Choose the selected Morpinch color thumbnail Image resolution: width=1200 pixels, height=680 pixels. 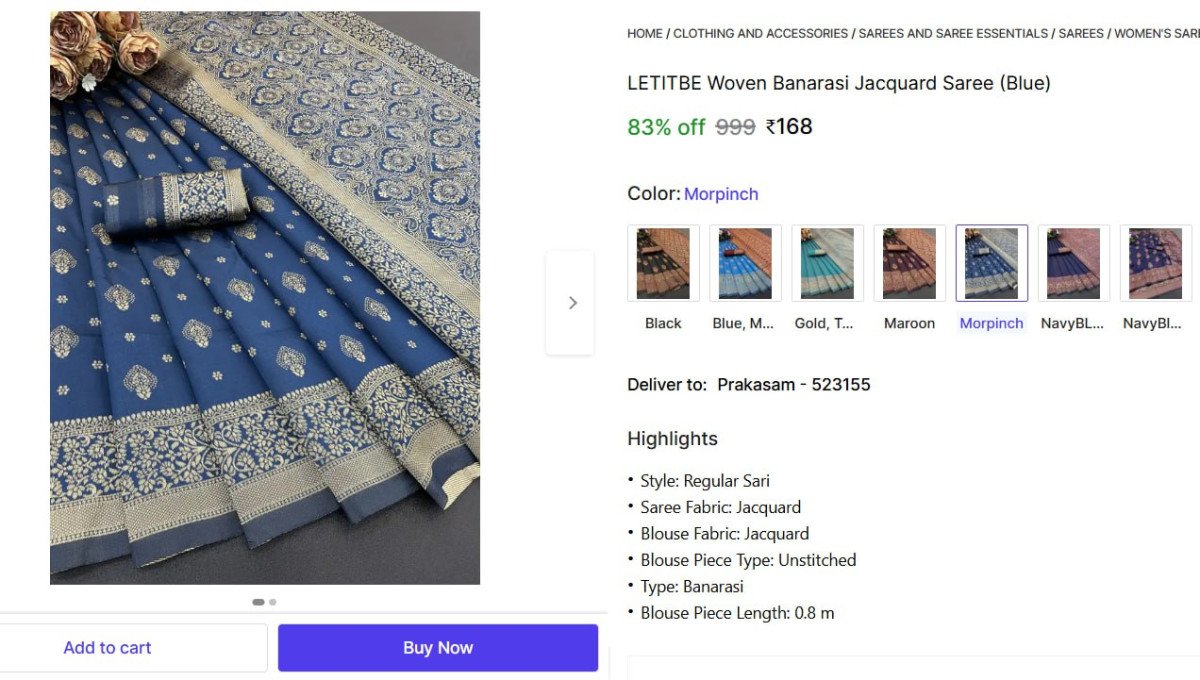pyautogui.click(x=991, y=263)
